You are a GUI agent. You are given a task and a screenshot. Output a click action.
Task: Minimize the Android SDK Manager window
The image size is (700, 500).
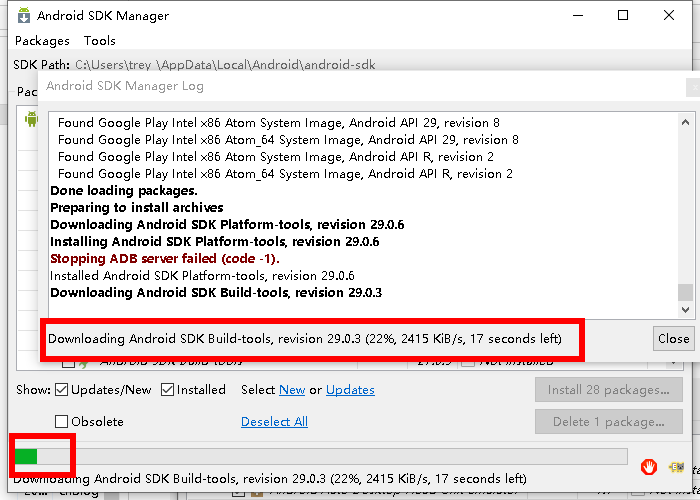578,15
